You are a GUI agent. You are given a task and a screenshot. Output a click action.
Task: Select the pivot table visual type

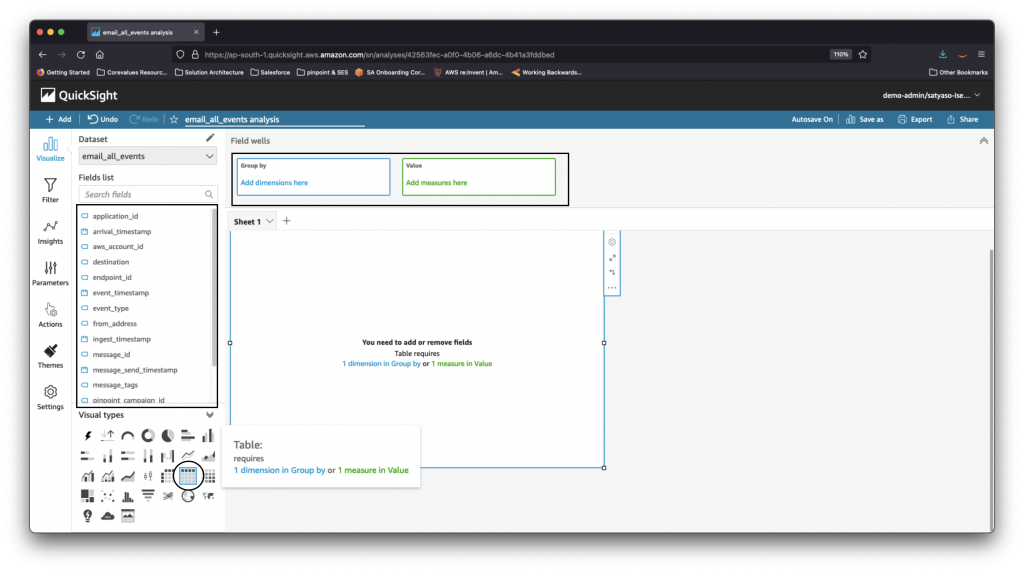tap(168, 476)
